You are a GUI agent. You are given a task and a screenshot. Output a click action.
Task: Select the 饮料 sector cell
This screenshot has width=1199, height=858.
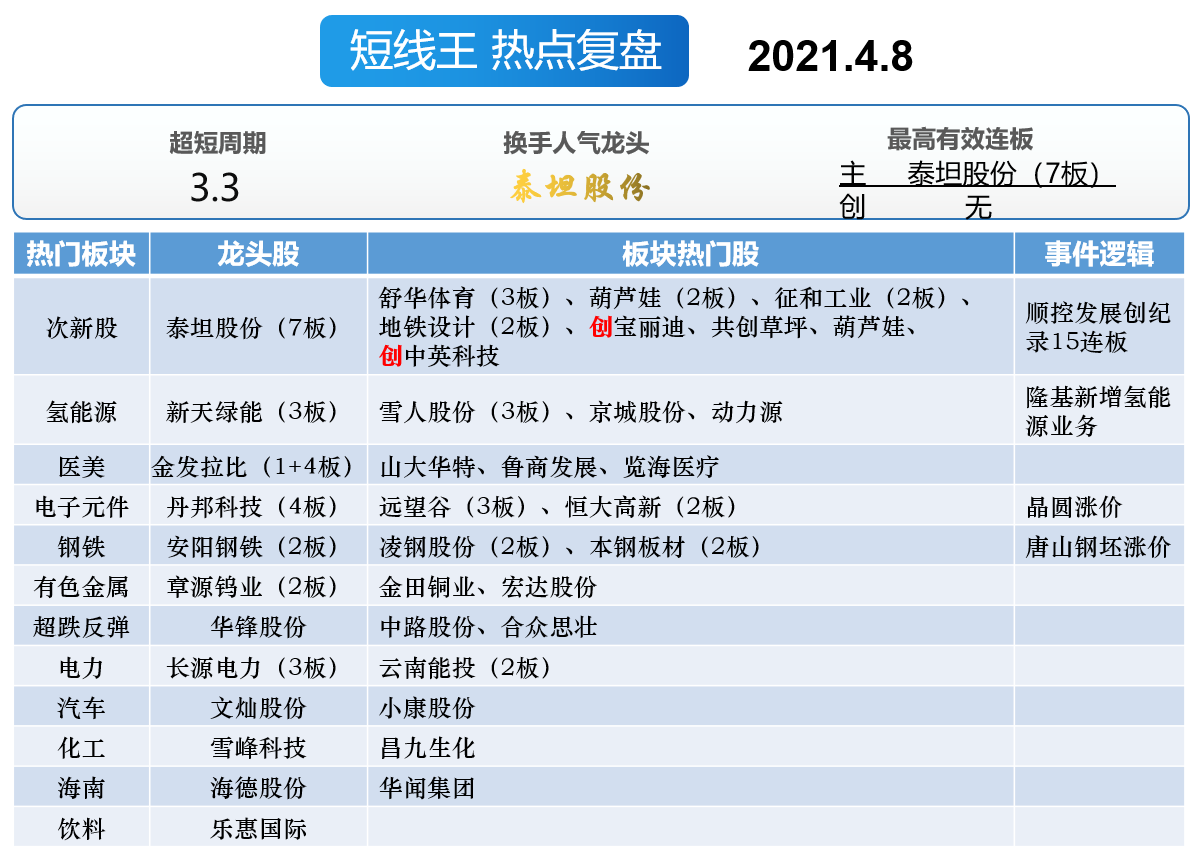click(81, 828)
